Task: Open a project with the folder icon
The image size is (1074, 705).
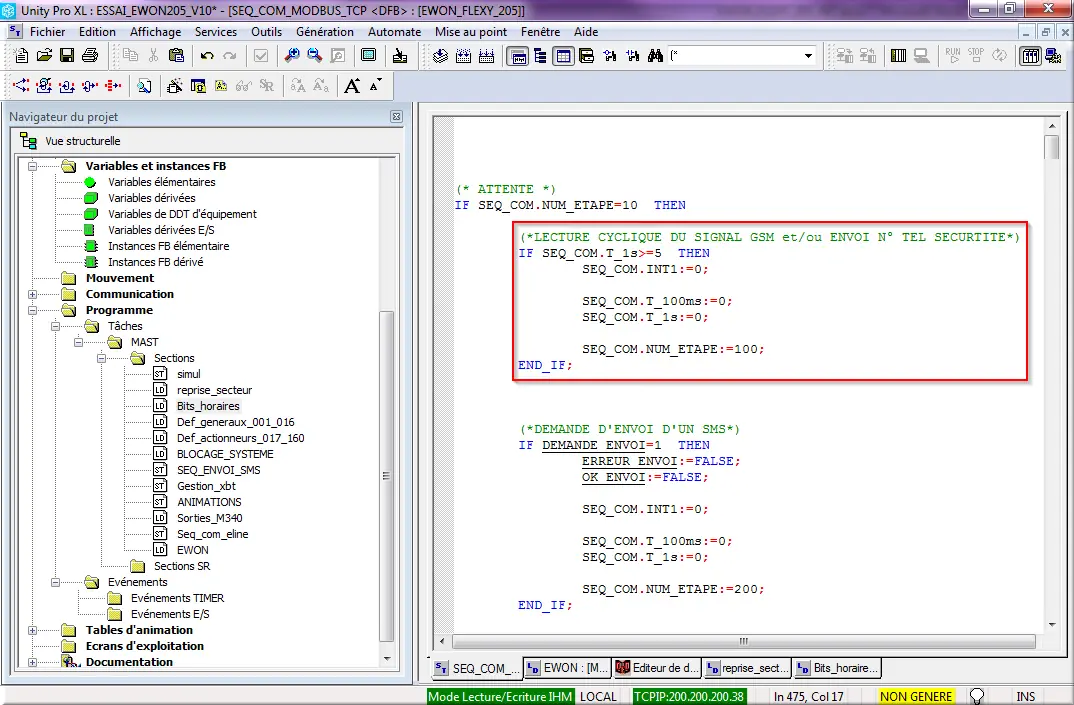Action: (x=45, y=55)
